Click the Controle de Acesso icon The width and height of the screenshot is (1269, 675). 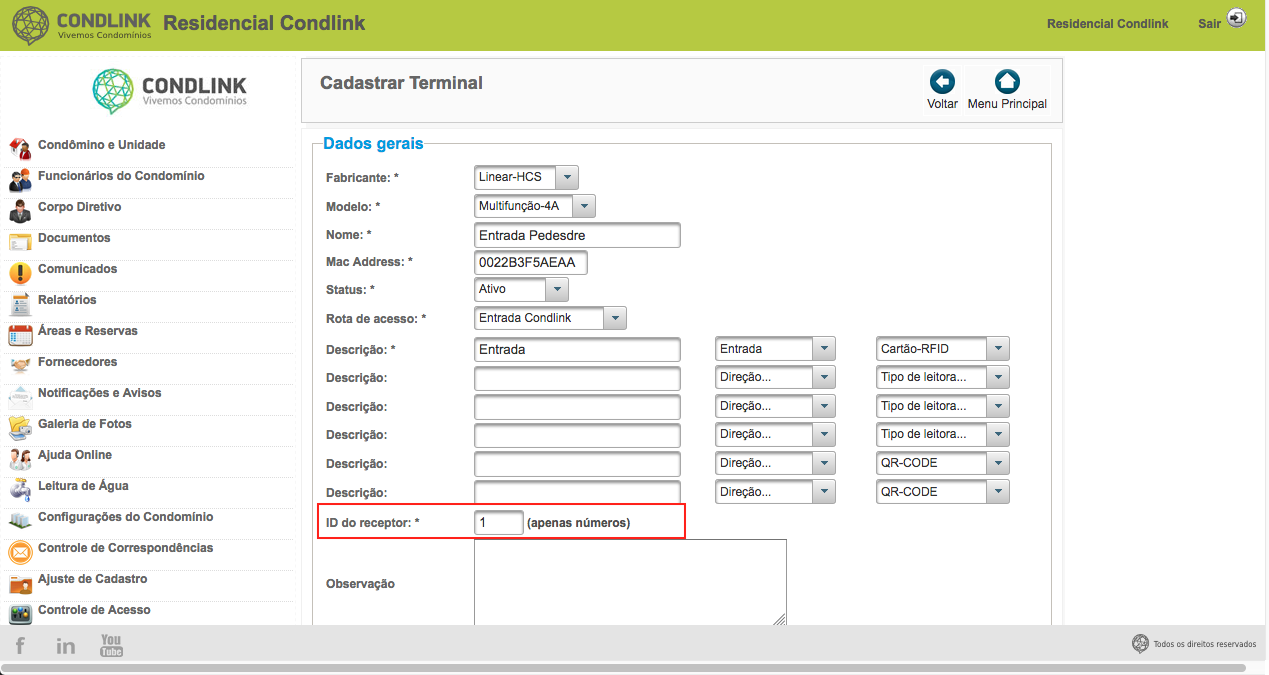click(20, 614)
